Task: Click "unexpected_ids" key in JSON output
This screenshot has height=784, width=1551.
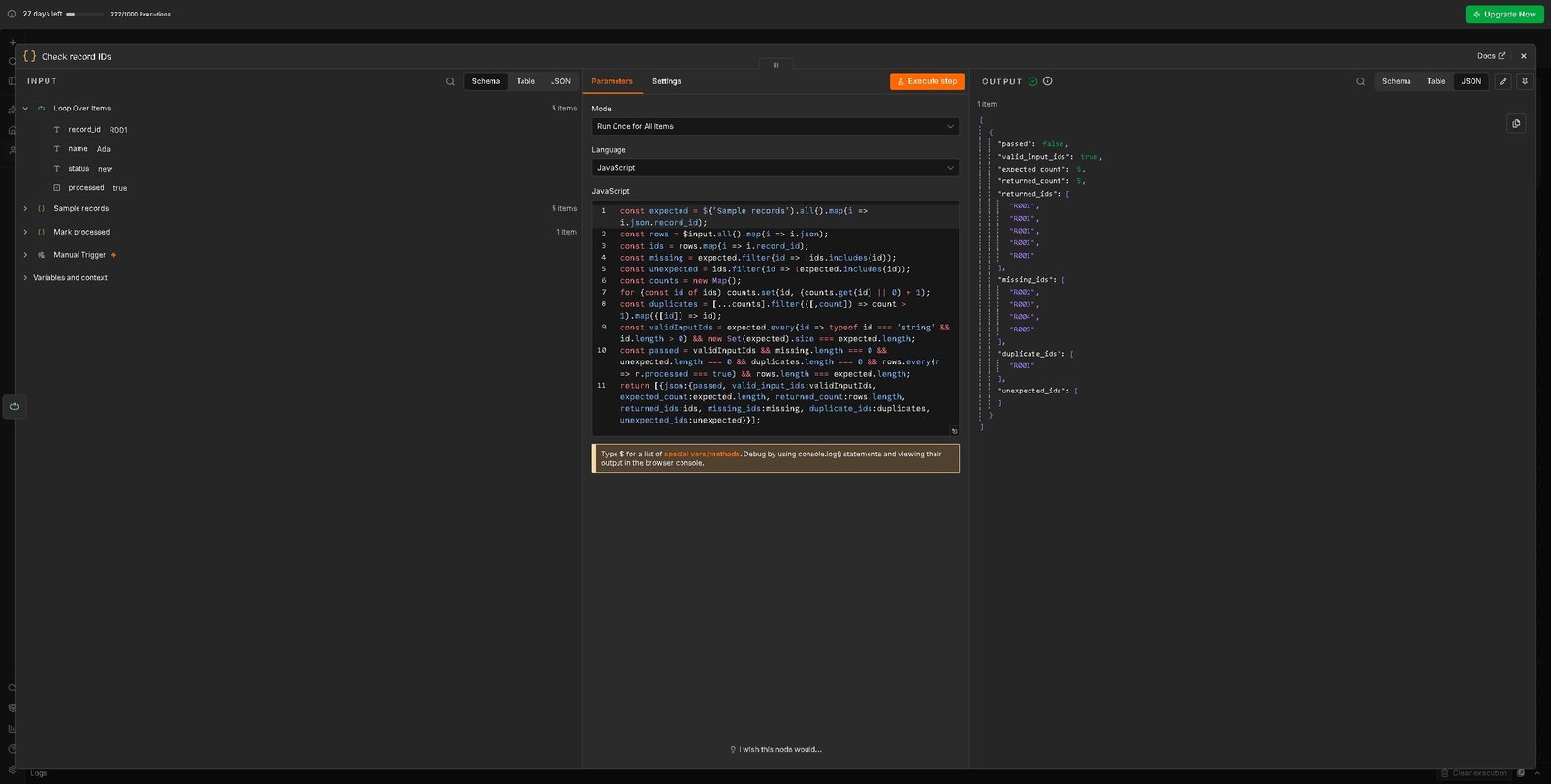Action: pos(1034,391)
